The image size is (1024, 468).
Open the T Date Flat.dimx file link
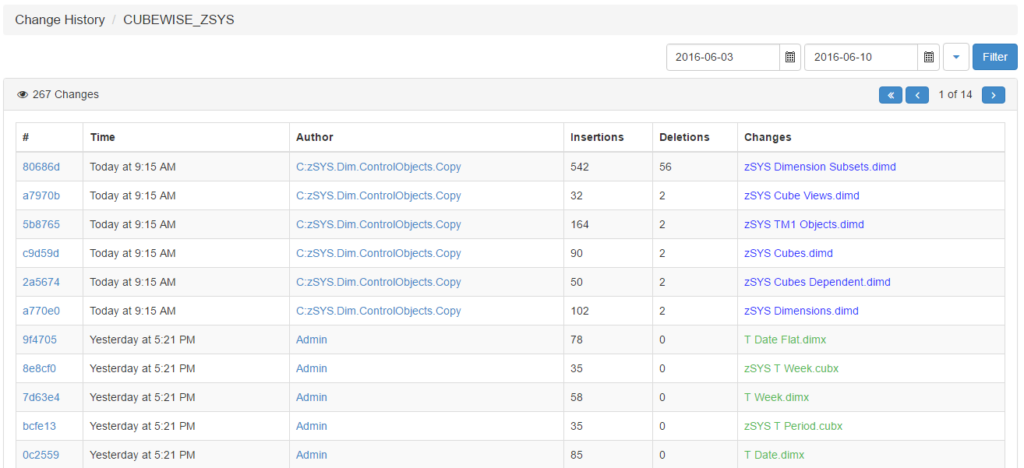(x=785, y=340)
